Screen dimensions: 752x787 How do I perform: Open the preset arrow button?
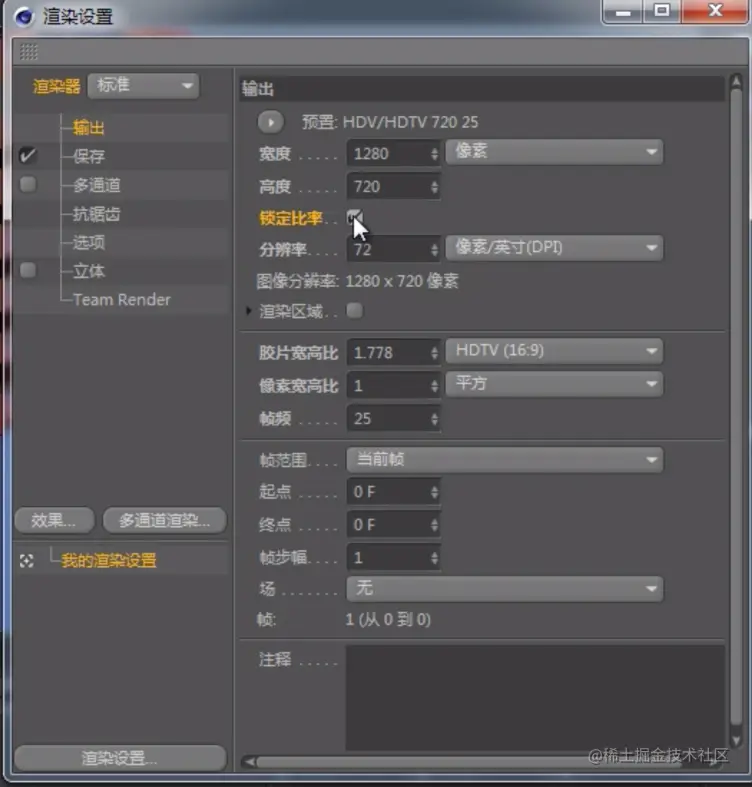click(271, 122)
